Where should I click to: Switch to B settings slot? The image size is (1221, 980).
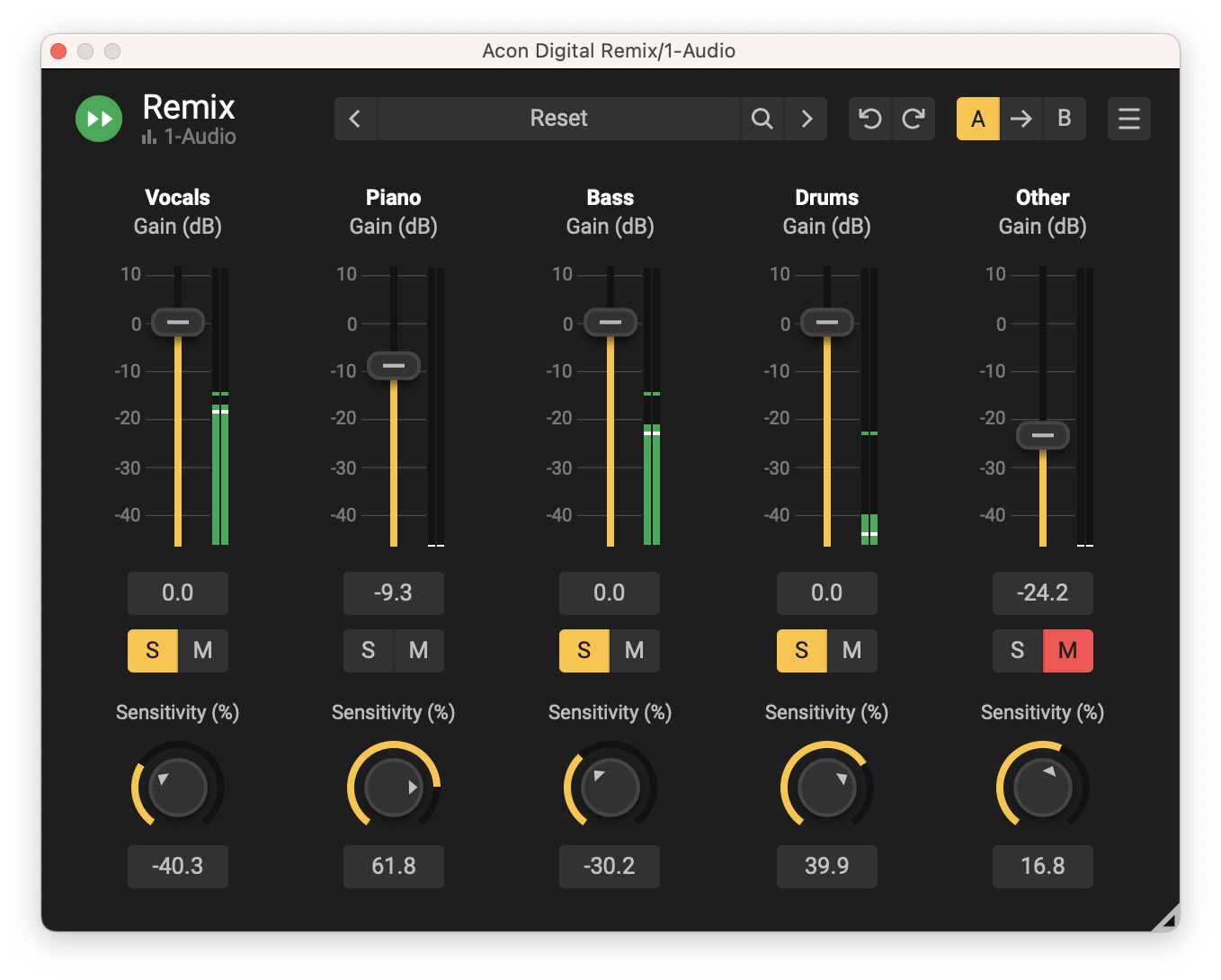pos(1065,119)
